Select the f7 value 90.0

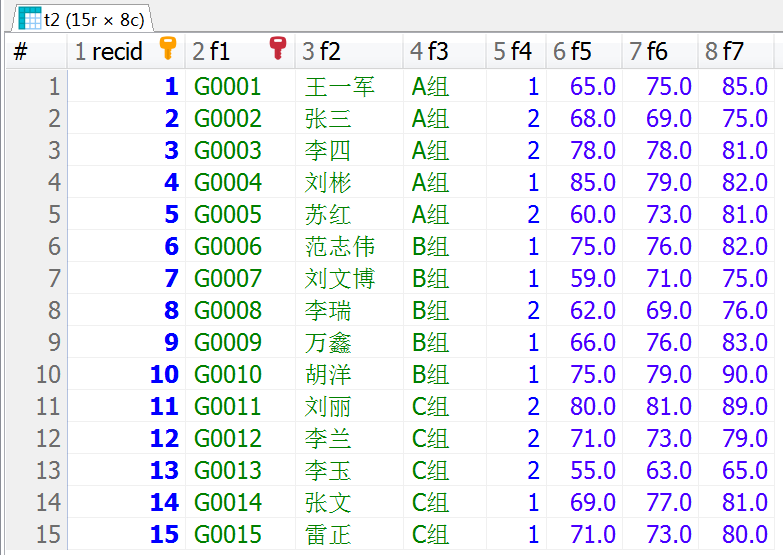[745, 375]
